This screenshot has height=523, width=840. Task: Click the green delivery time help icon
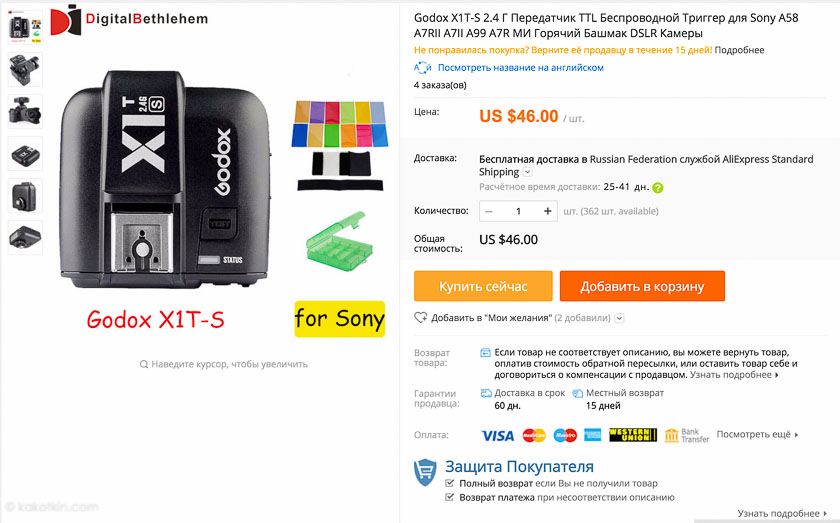658,188
